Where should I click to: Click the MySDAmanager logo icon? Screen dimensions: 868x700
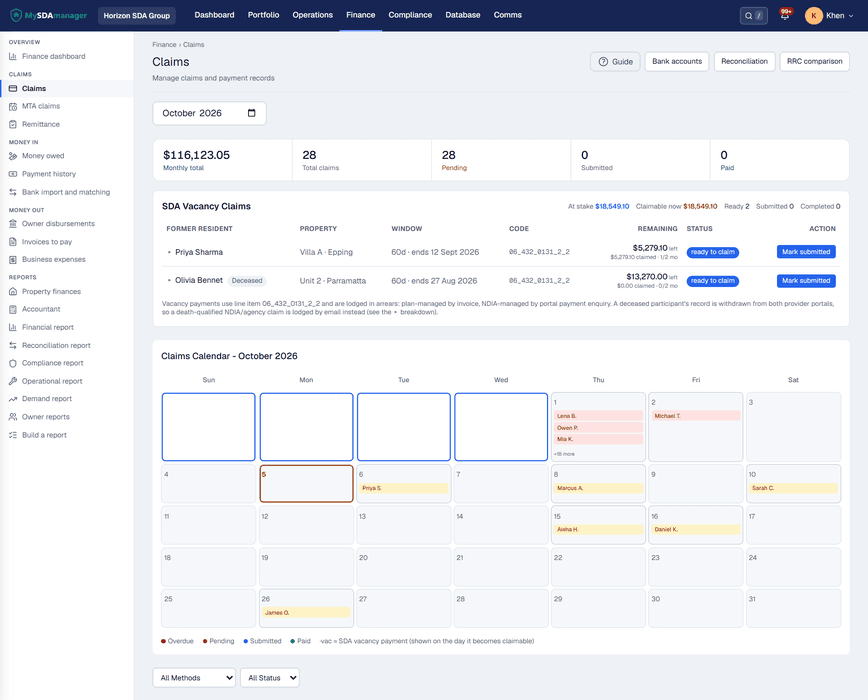tap(16, 15)
